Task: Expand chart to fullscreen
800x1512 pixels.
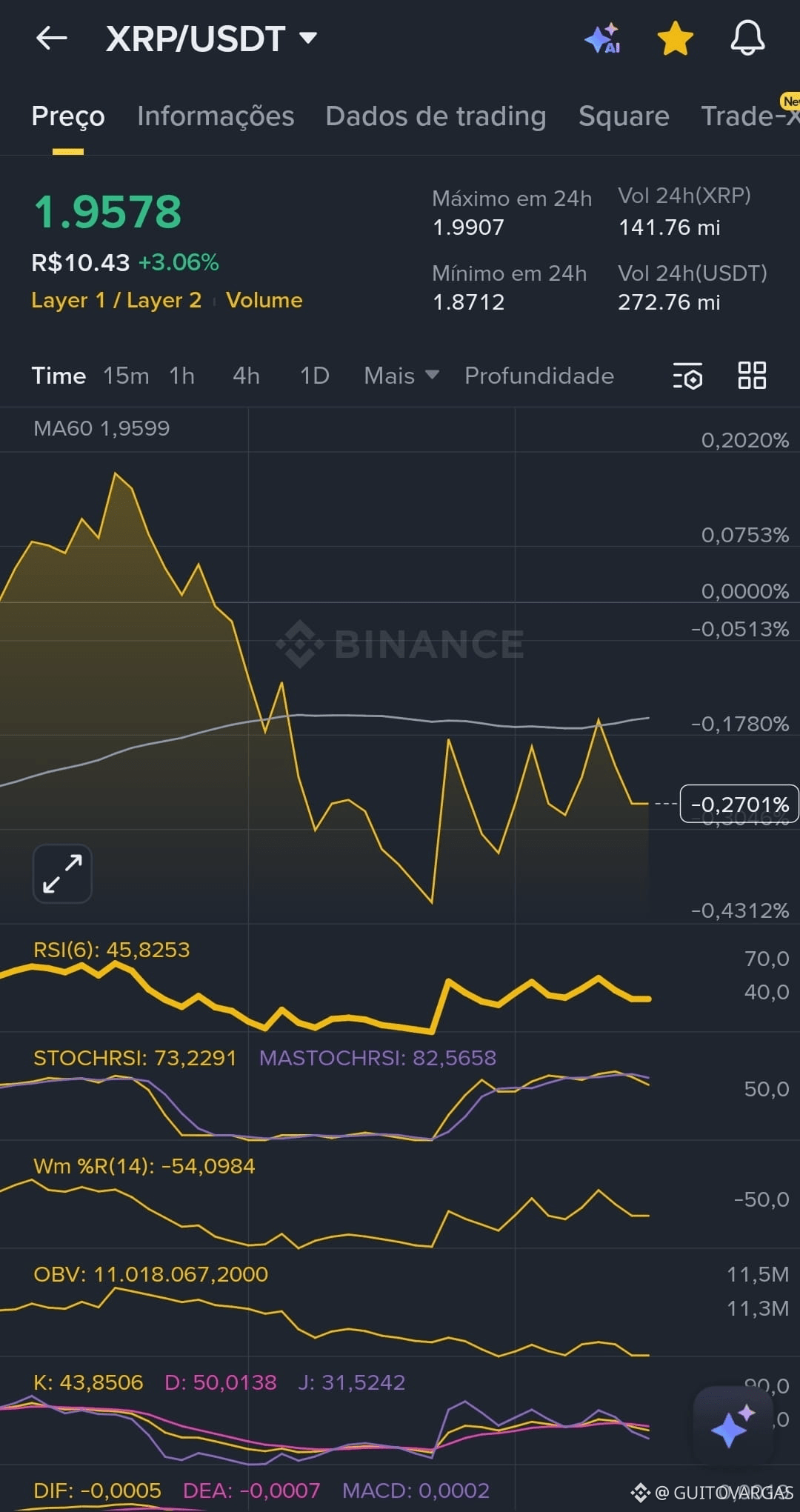Action: pos(62,873)
